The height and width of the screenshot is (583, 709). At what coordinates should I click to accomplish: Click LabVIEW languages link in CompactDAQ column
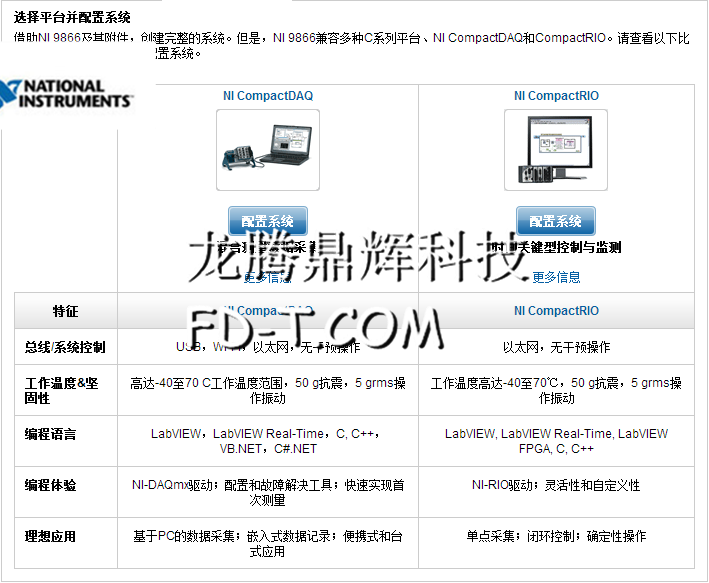pyautogui.click(x=267, y=441)
